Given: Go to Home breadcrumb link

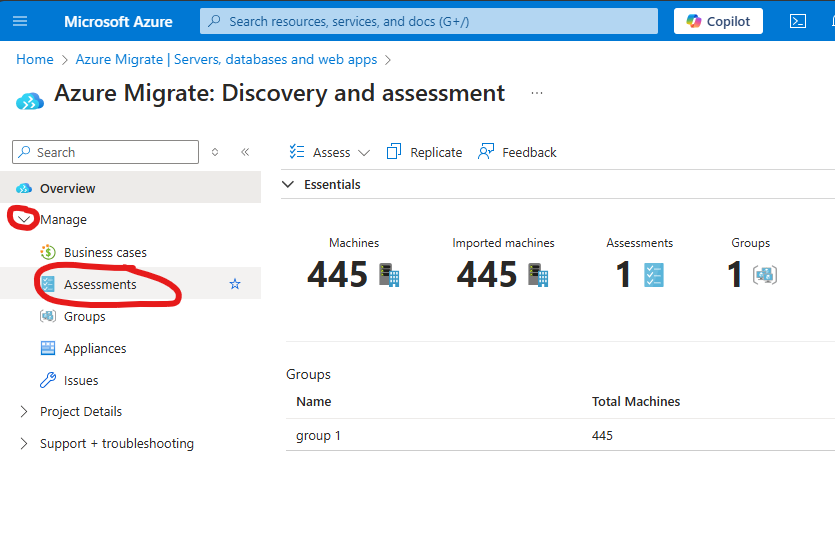Looking at the screenshot, I should 35,60.
